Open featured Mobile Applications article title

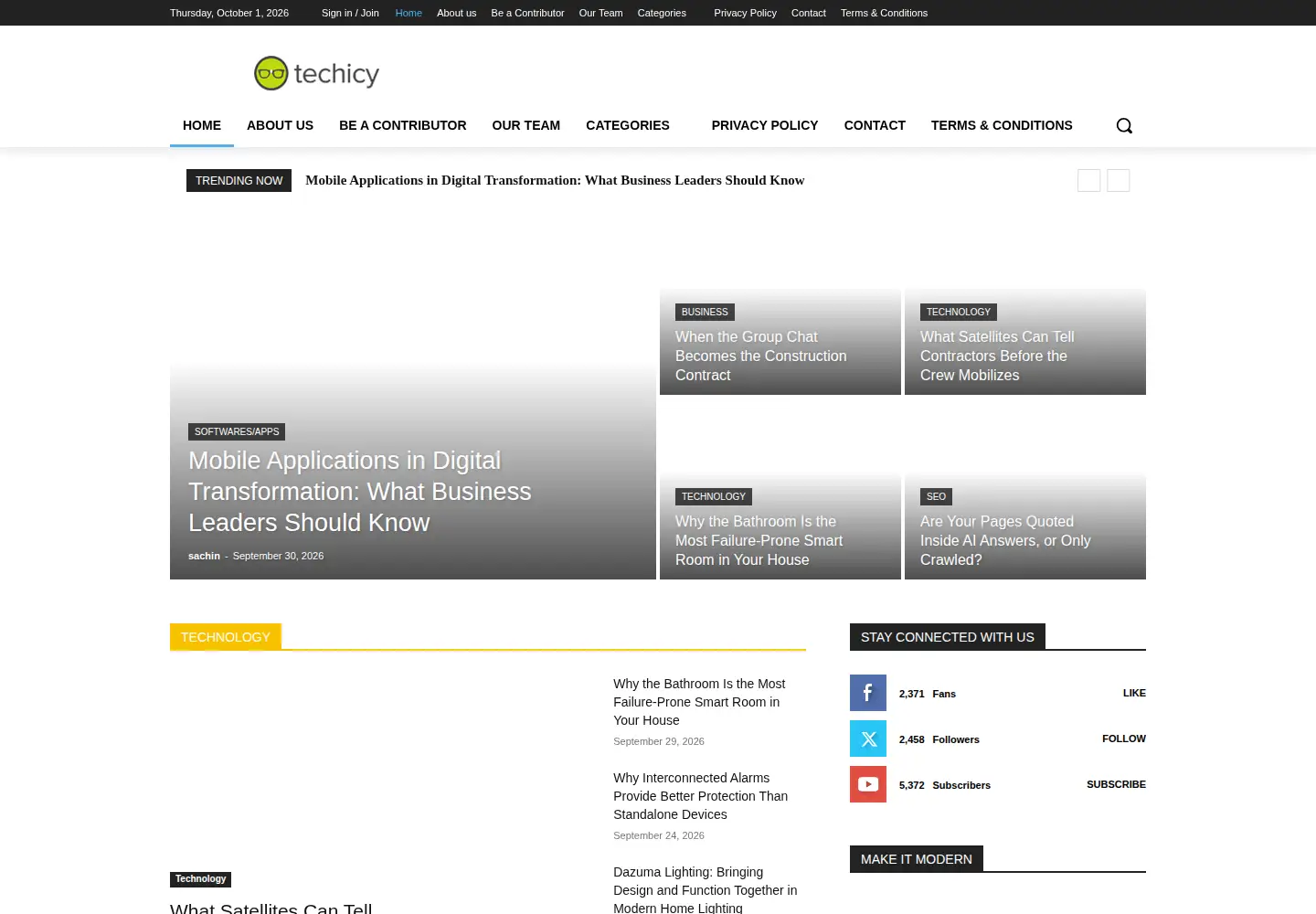[x=359, y=492]
